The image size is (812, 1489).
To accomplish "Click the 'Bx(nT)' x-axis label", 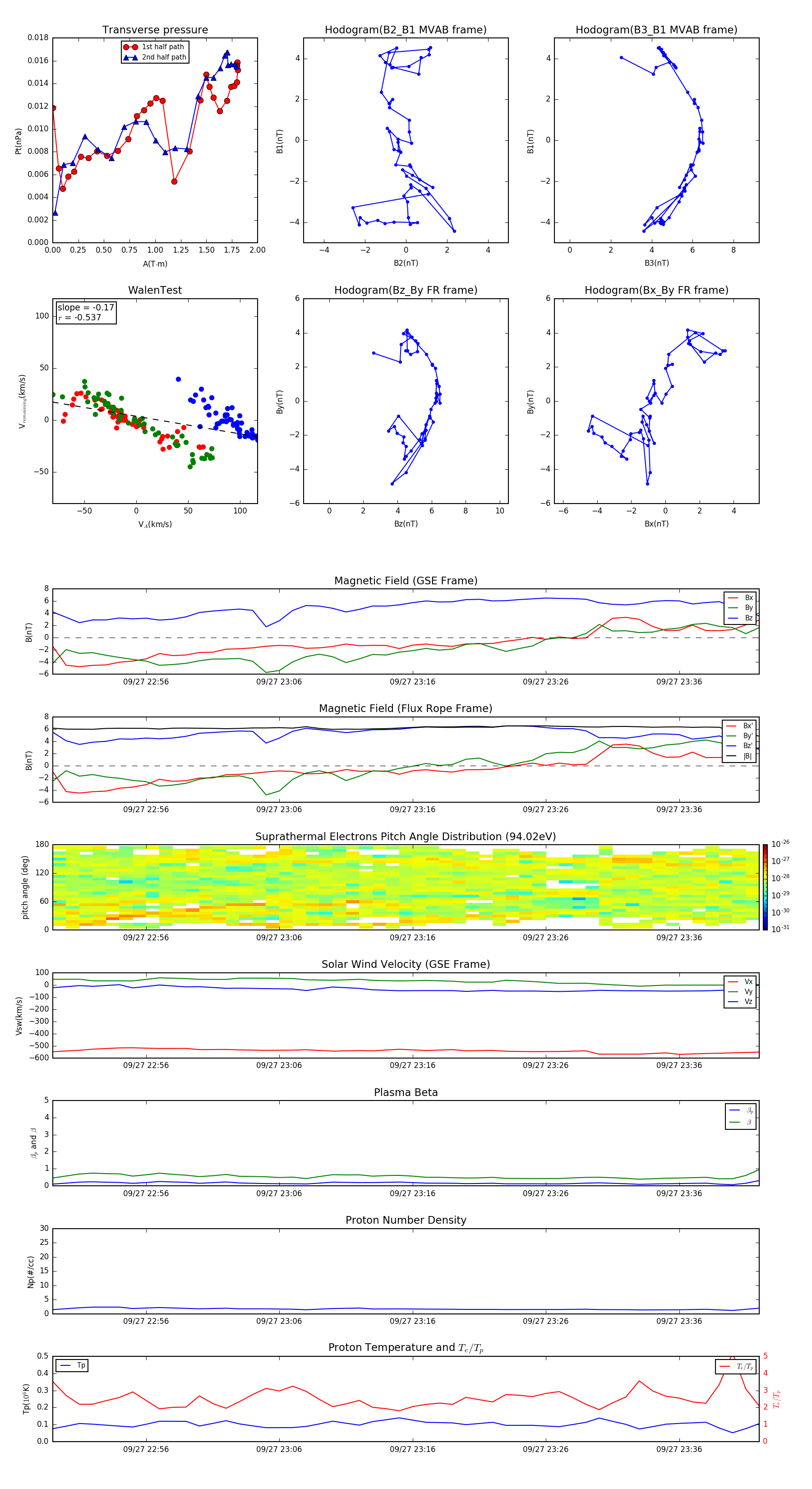I will 656,524.
